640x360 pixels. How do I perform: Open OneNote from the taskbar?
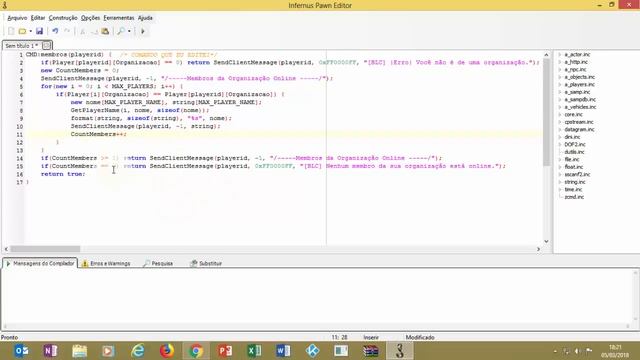[50, 351]
